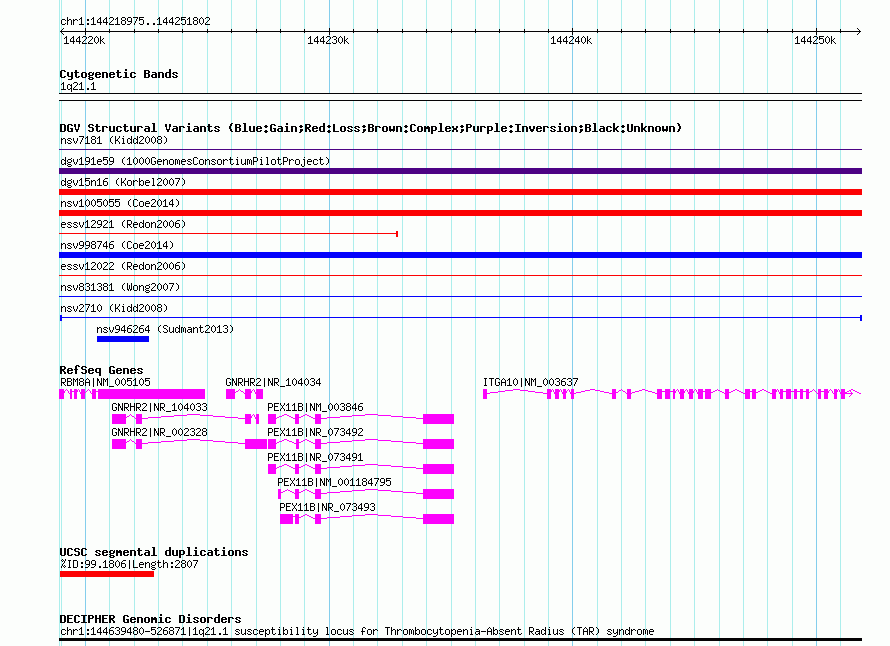Select the DECIPHER Genomic Disorders track title

pos(150,619)
